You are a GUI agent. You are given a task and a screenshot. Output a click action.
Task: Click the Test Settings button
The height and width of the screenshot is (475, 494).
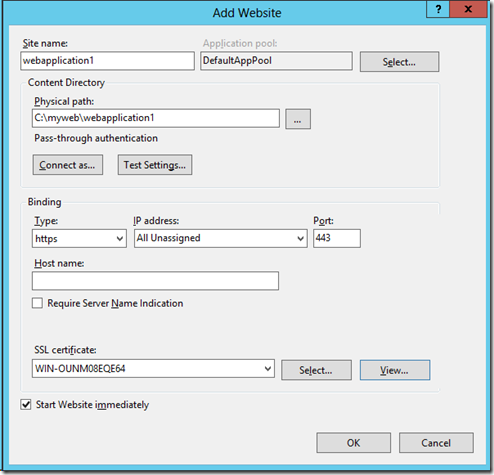155,165
